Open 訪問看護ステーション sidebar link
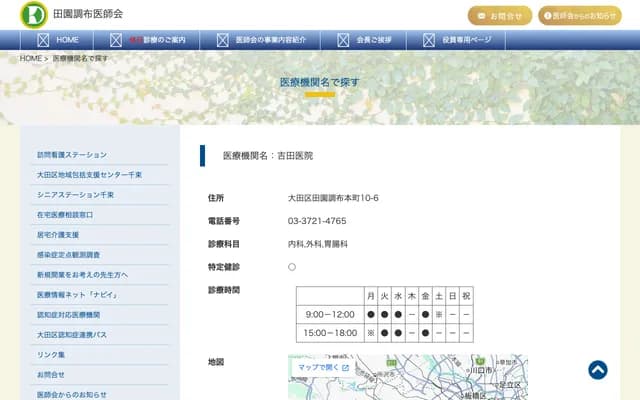Image resolution: width=640 pixels, height=400 pixels. [71, 155]
